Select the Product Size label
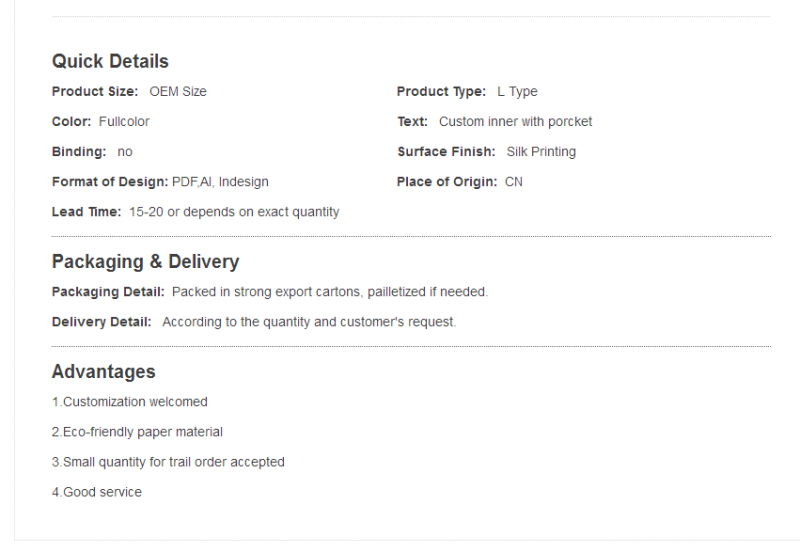Image resolution: width=800 pixels, height=552 pixels. (x=95, y=91)
